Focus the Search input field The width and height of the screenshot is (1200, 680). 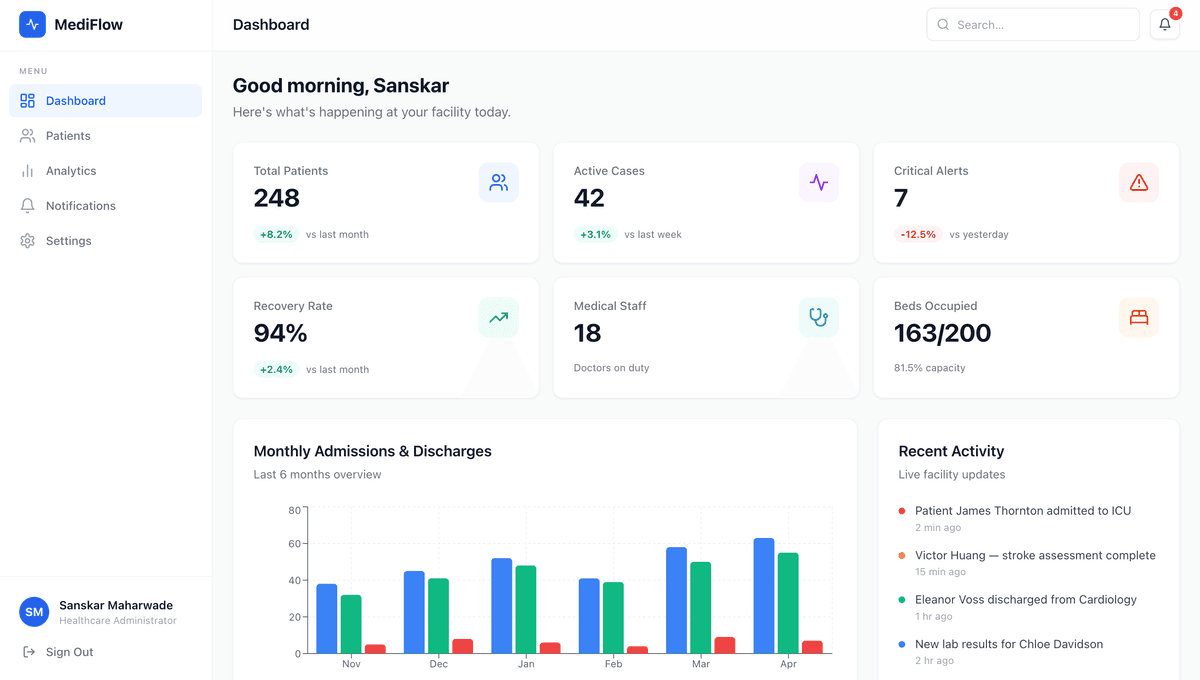point(1033,25)
